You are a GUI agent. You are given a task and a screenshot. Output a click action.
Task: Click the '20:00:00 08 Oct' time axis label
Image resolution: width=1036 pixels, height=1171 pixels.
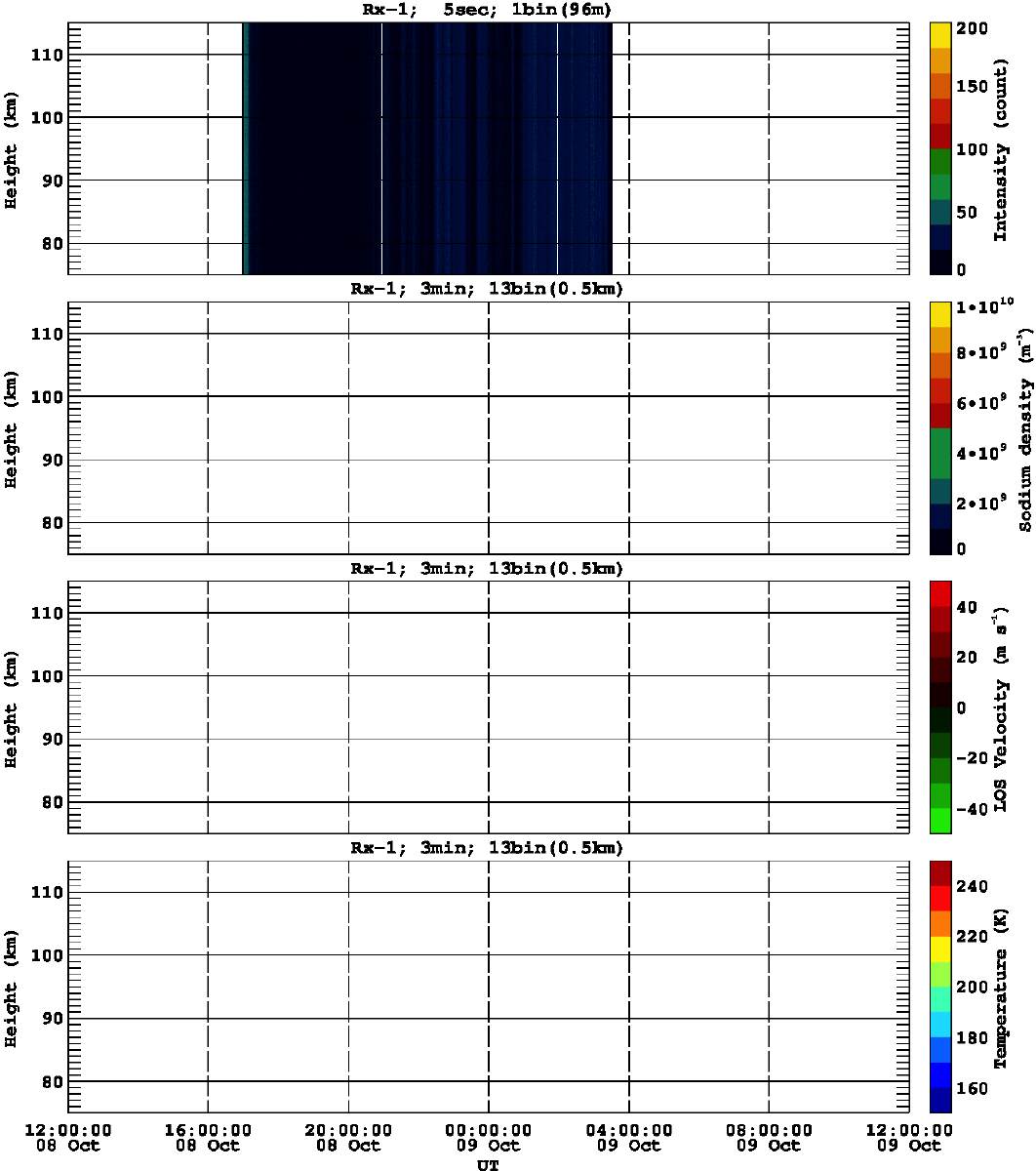(x=348, y=1136)
